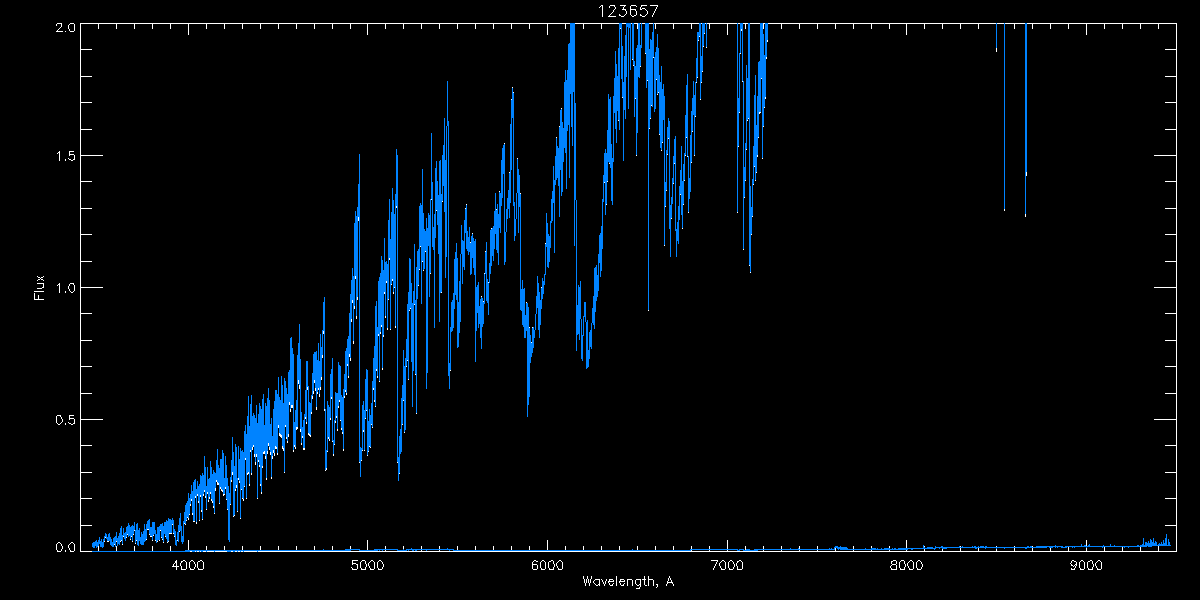Click the Flux axis label
Image resolution: width=1200 pixels, height=600 pixels.
40,287
